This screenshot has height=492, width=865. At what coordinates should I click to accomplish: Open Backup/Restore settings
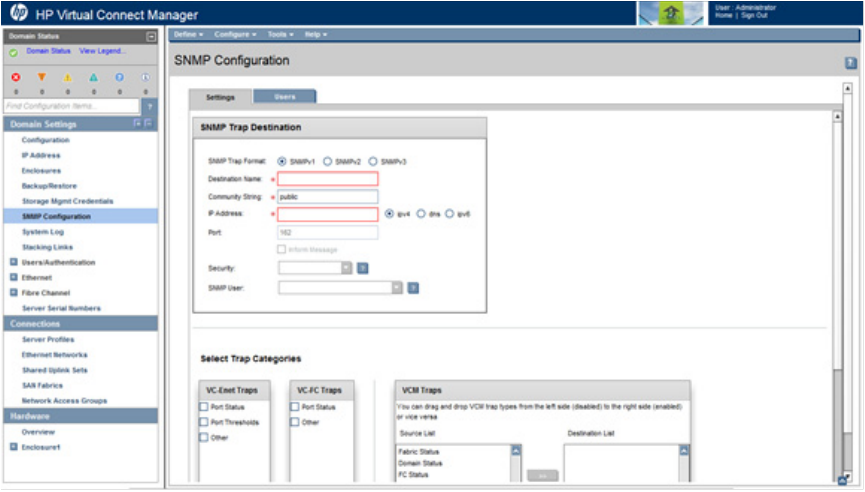pos(49,186)
